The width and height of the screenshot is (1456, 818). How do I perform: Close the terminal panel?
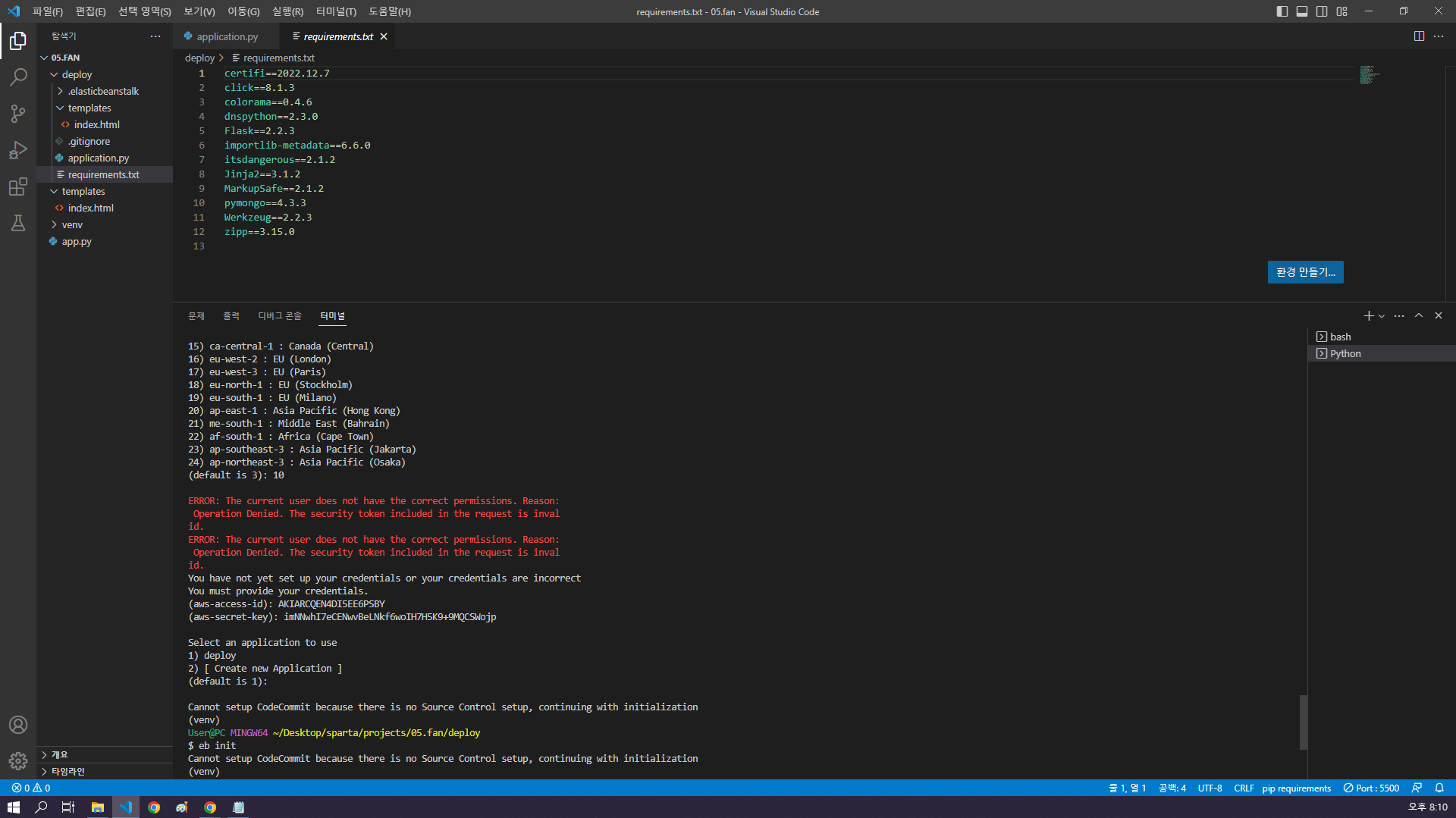click(1439, 315)
